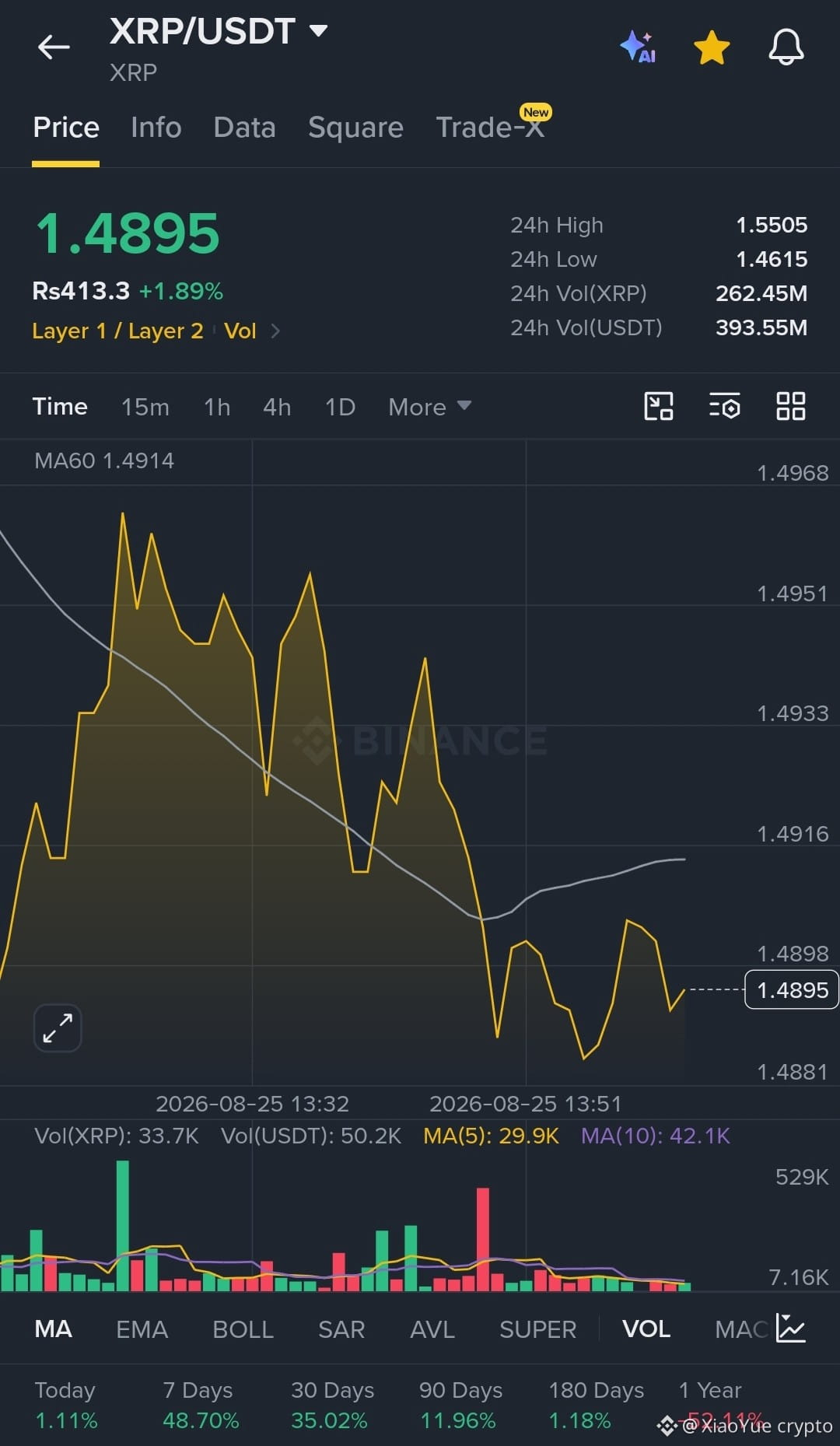This screenshot has width=840, height=1446.
Task: Select the 4h chart interval
Action: point(277,407)
